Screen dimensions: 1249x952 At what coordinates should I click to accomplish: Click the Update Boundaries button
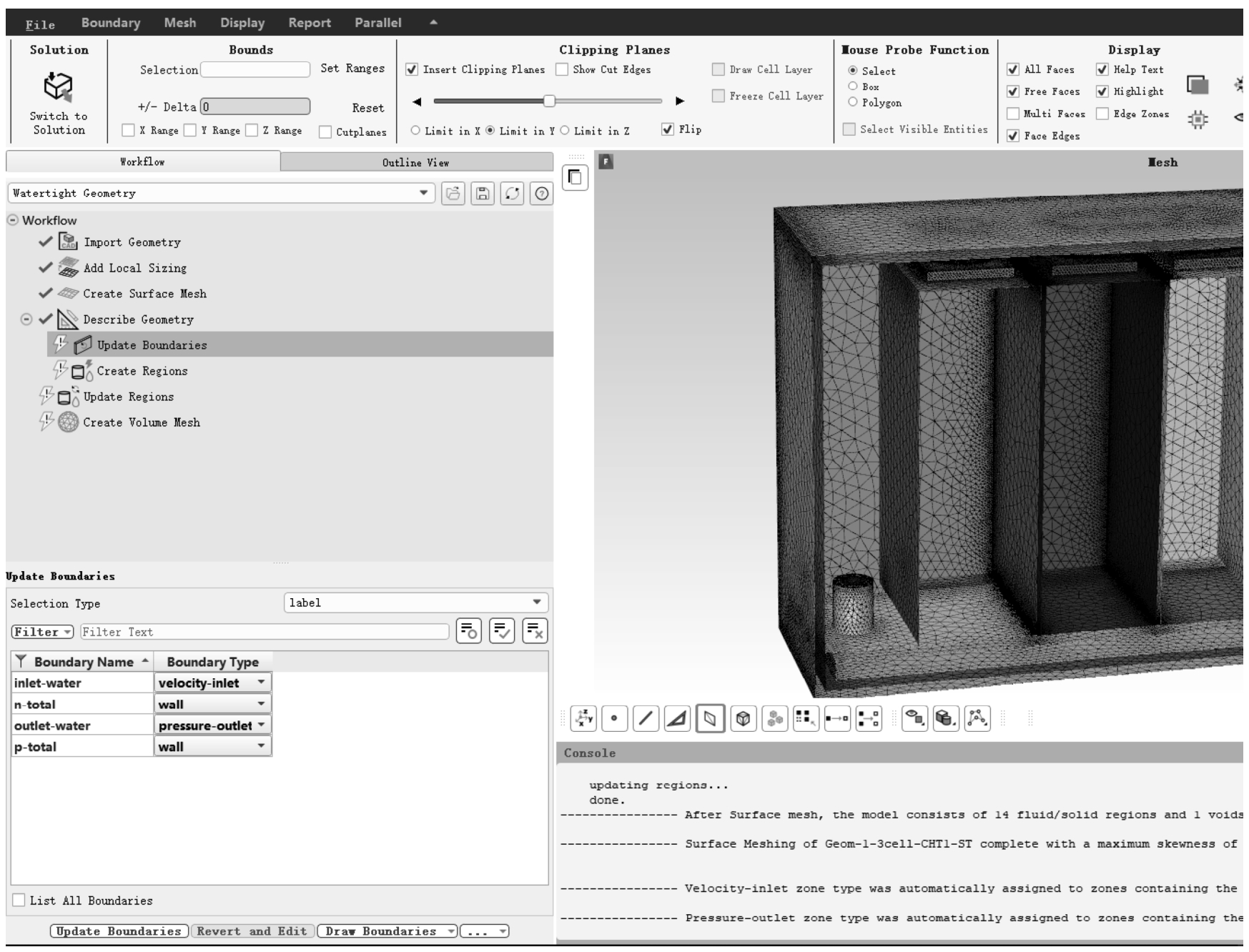tap(119, 931)
